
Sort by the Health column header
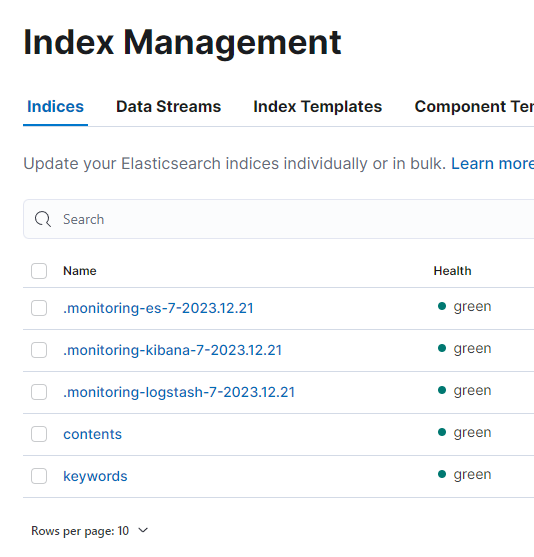point(452,271)
